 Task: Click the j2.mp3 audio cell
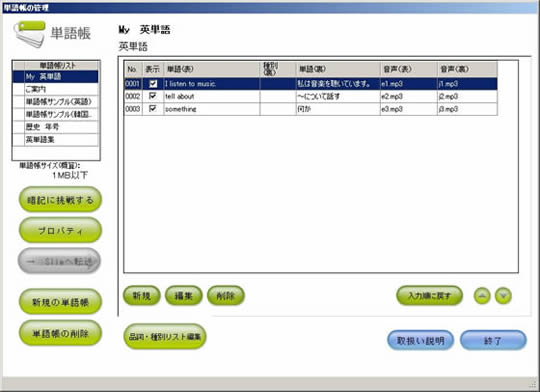pyautogui.click(x=467, y=96)
